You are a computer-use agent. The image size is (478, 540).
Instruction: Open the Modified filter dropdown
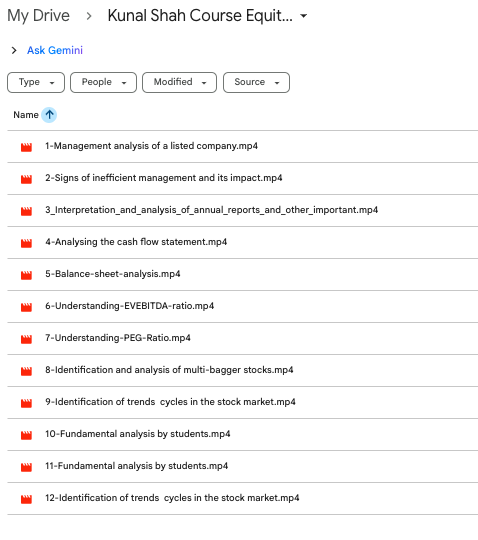point(179,82)
